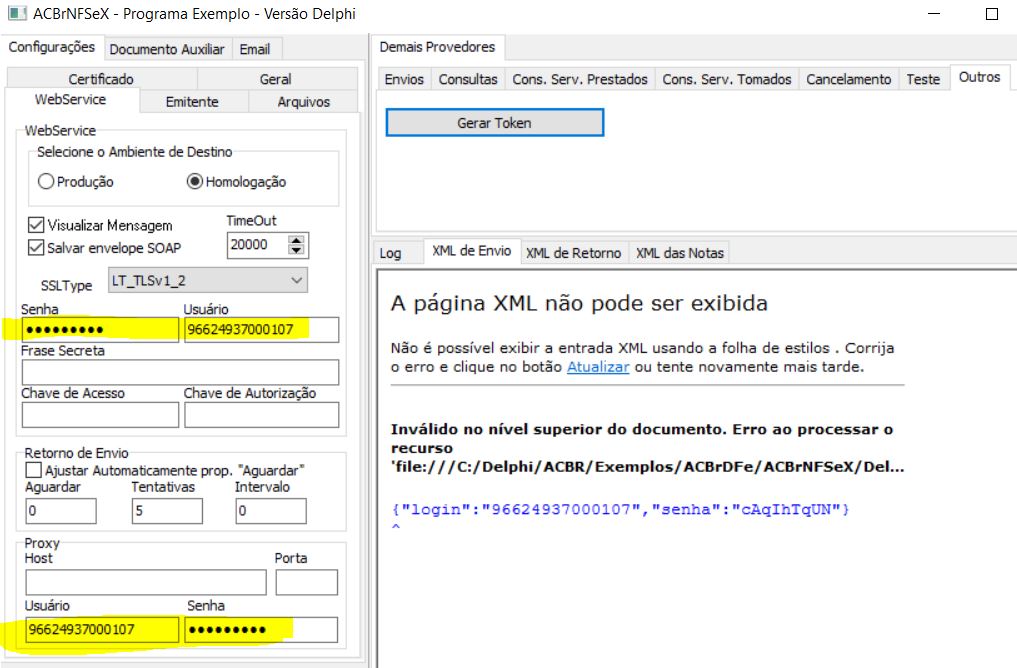Screen dimensions: 1017x668
Task: Switch to the Configurações tab
Action: coord(51,47)
